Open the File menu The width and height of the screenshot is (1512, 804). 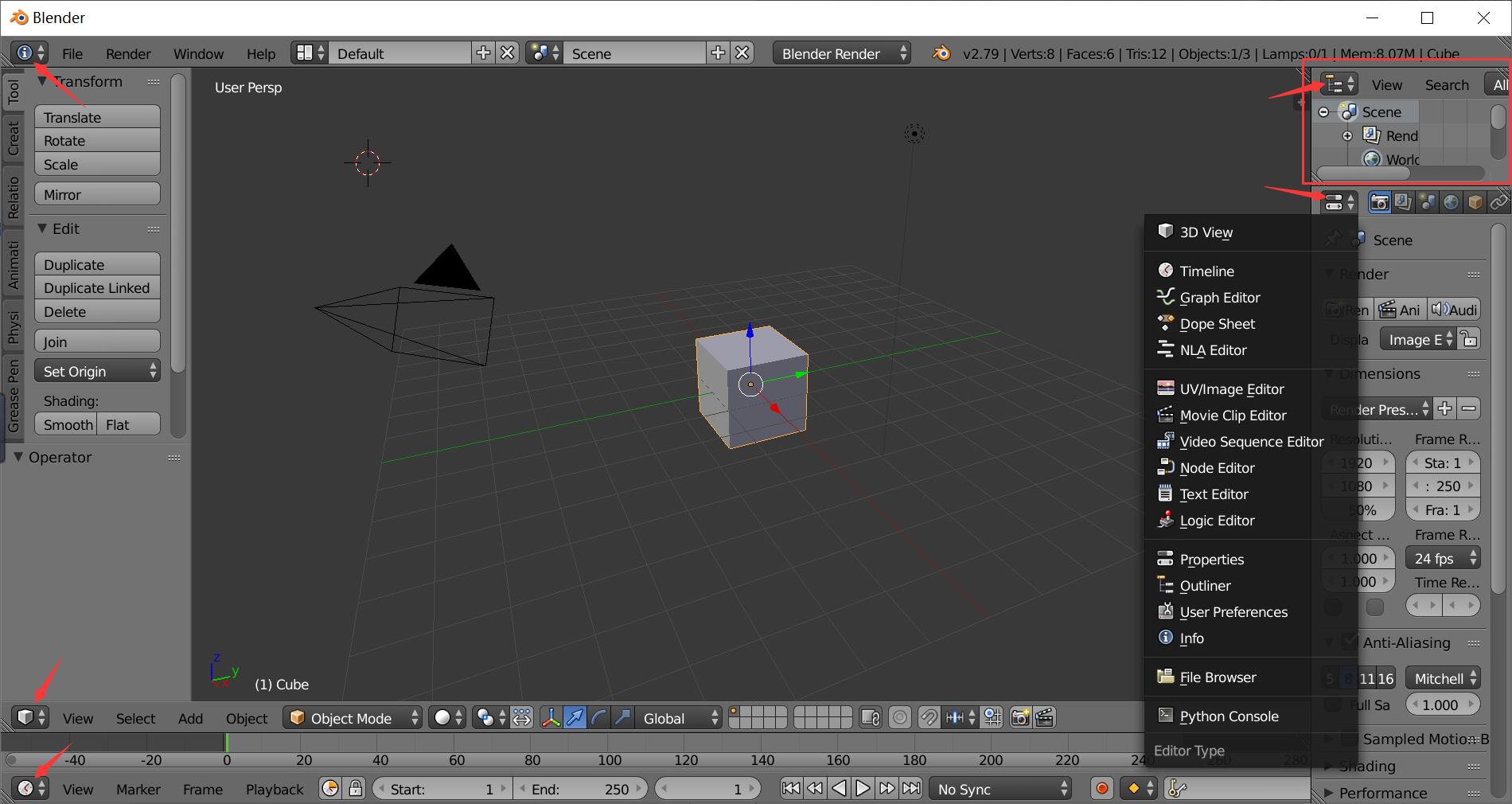(x=72, y=53)
